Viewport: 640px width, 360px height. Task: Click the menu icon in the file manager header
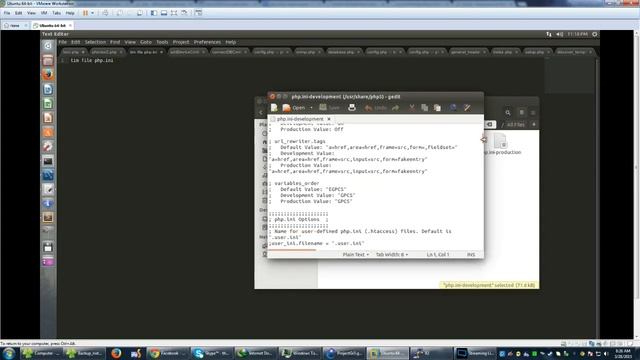tap(533, 113)
